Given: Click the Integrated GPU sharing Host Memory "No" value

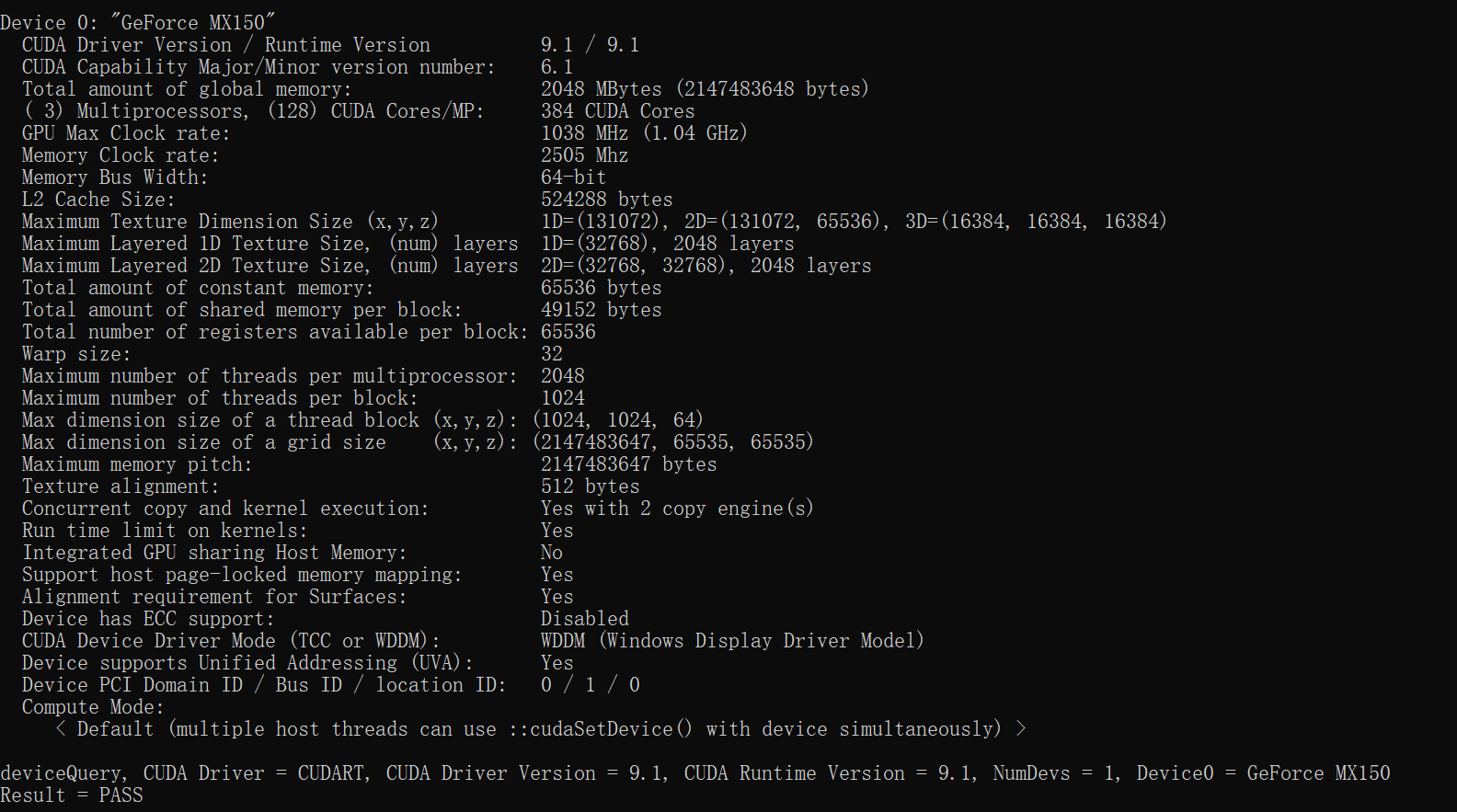Looking at the screenshot, I should [552, 553].
